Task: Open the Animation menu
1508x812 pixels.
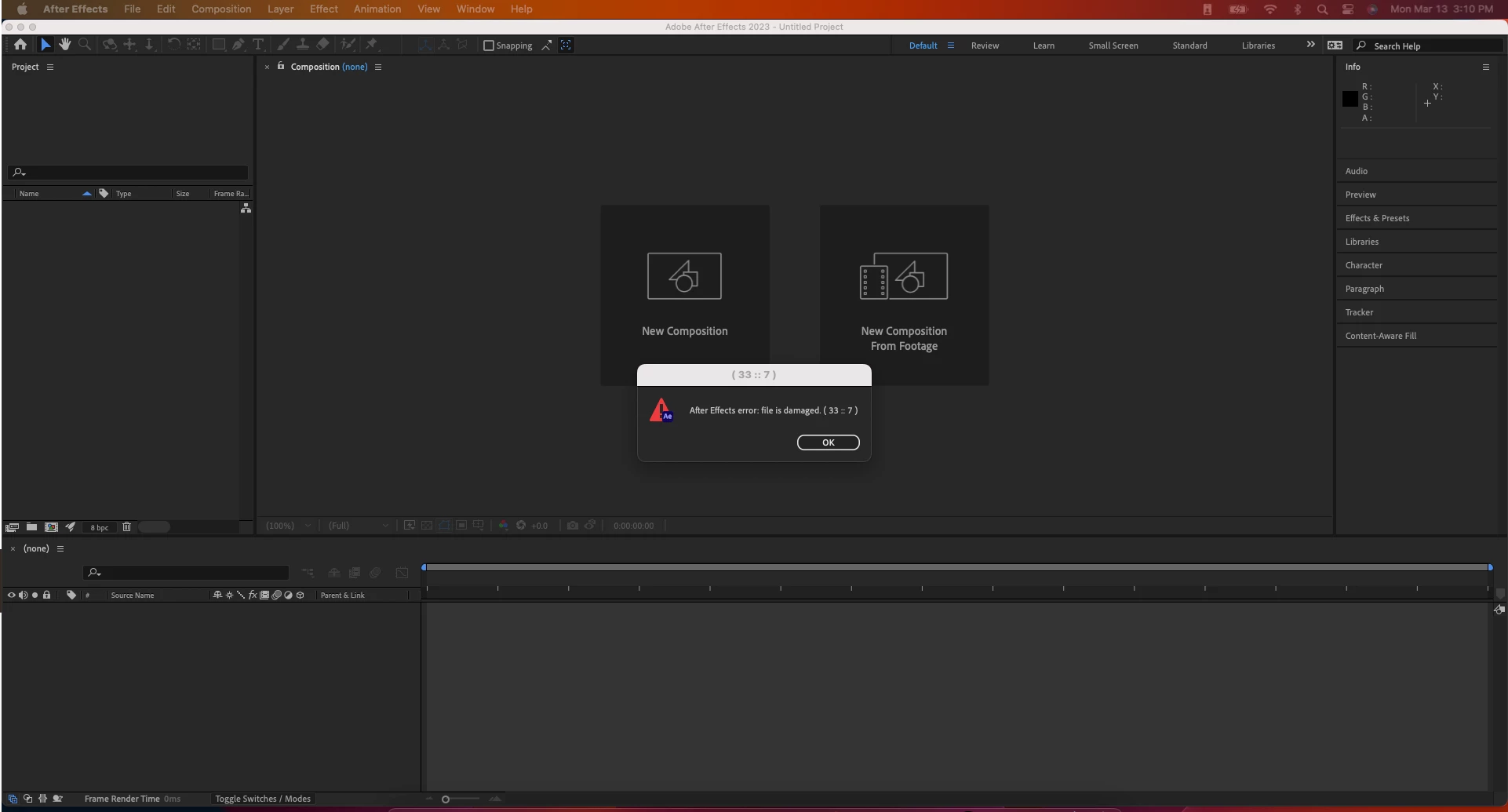Action: pos(377,9)
